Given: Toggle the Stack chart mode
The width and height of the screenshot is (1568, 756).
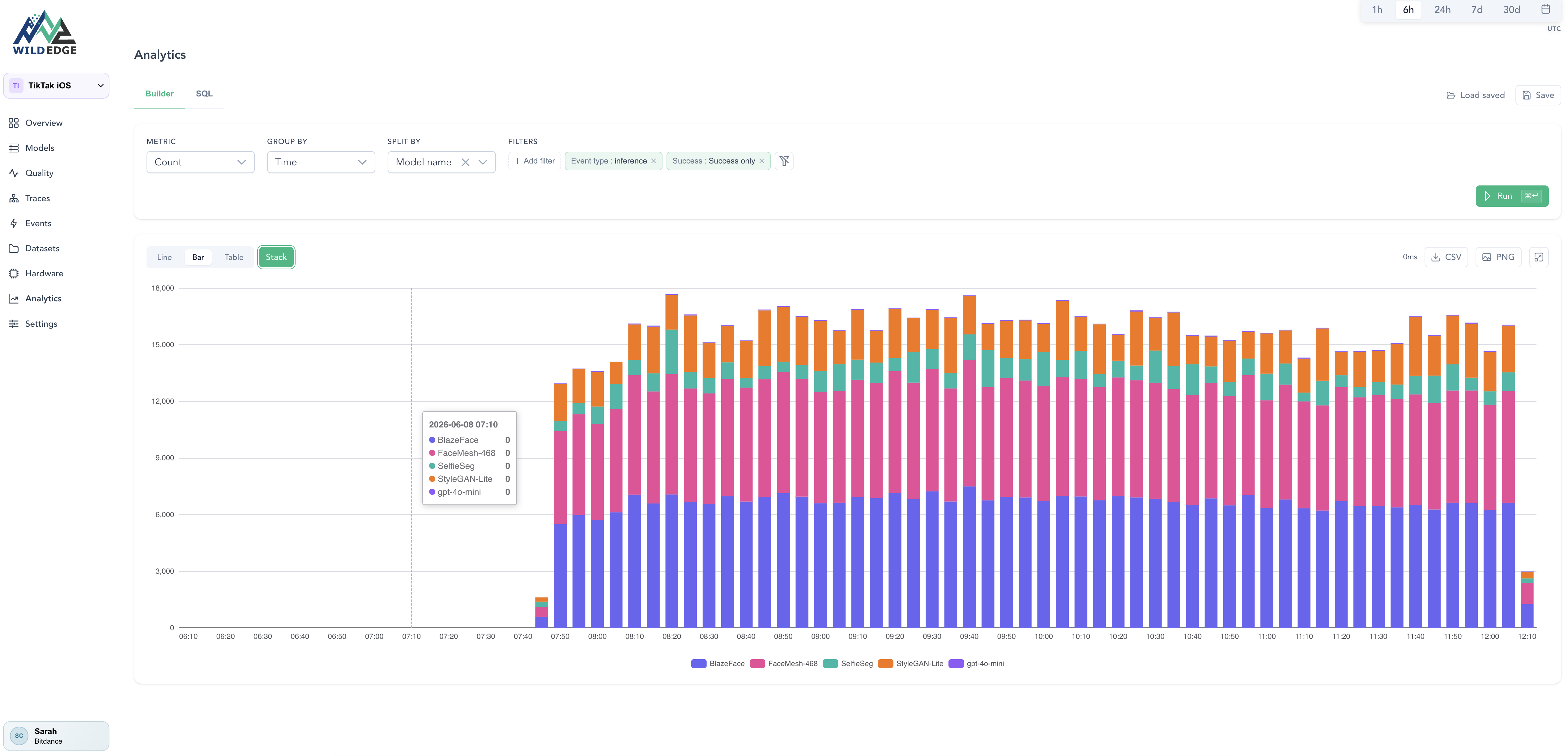Looking at the screenshot, I should click(x=276, y=257).
